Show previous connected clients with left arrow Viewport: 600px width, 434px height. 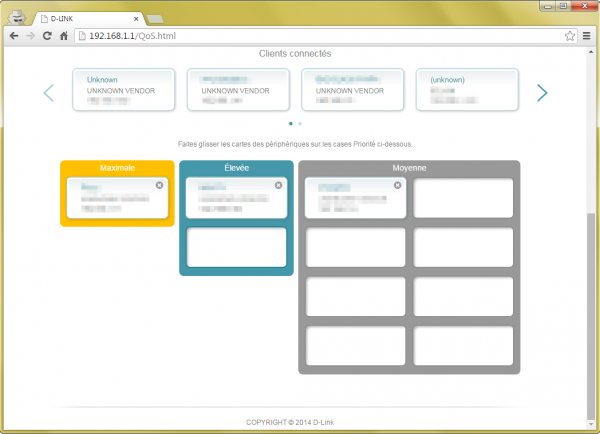click(x=48, y=93)
